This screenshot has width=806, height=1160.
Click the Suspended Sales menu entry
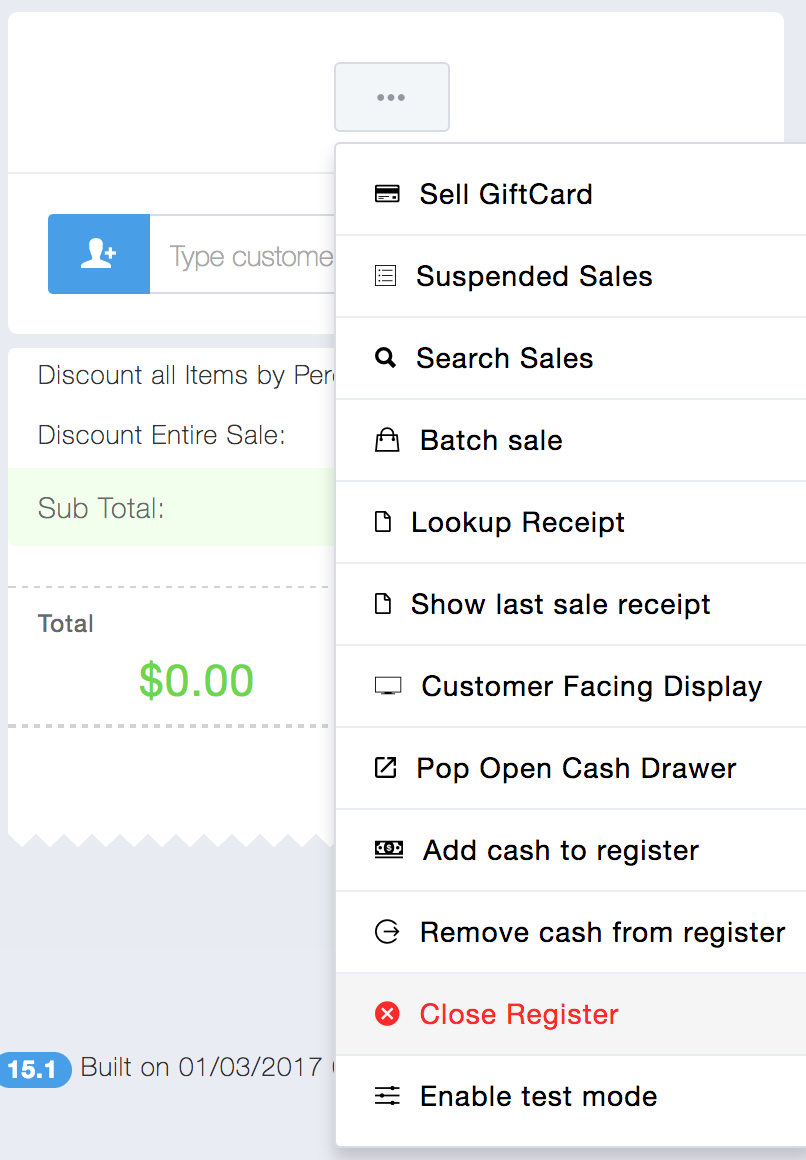click(534, 276)
